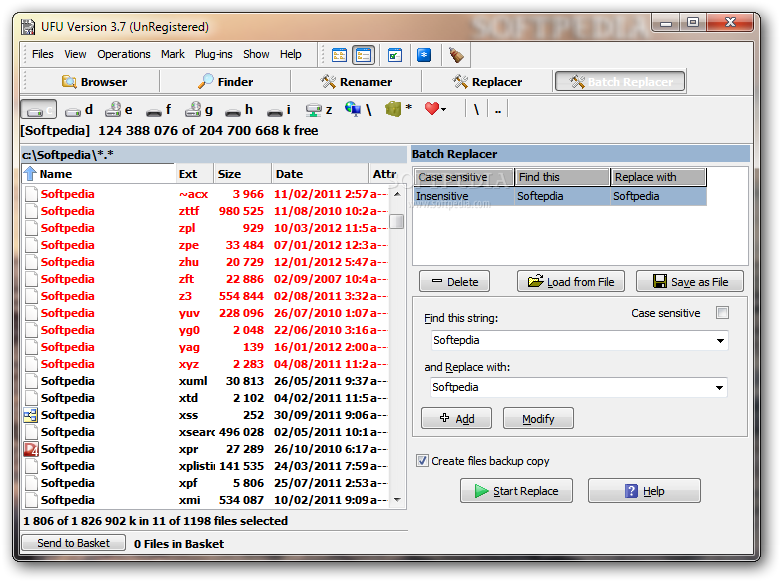The height and width of the screenshot is (582, 781).
Task: Click Send to Basket button
Action: coord(73,543)
